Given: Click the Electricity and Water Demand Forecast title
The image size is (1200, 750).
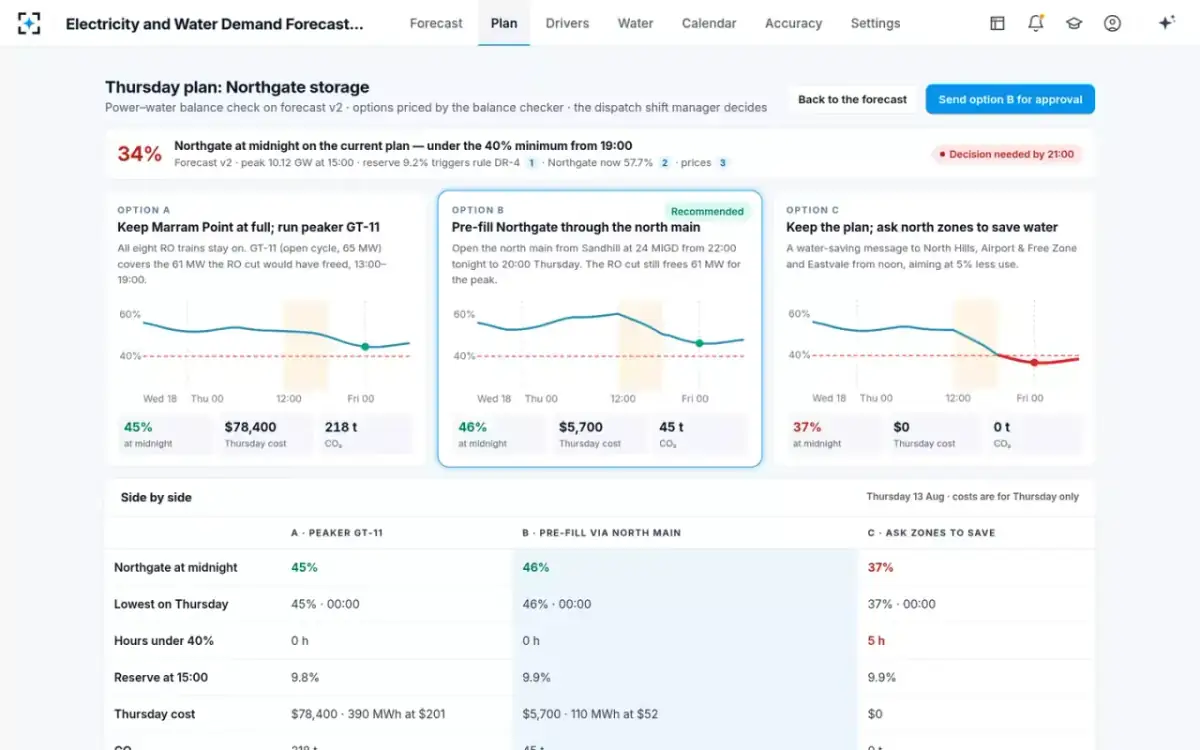Looking at the screenshot, I should [215, 23].
